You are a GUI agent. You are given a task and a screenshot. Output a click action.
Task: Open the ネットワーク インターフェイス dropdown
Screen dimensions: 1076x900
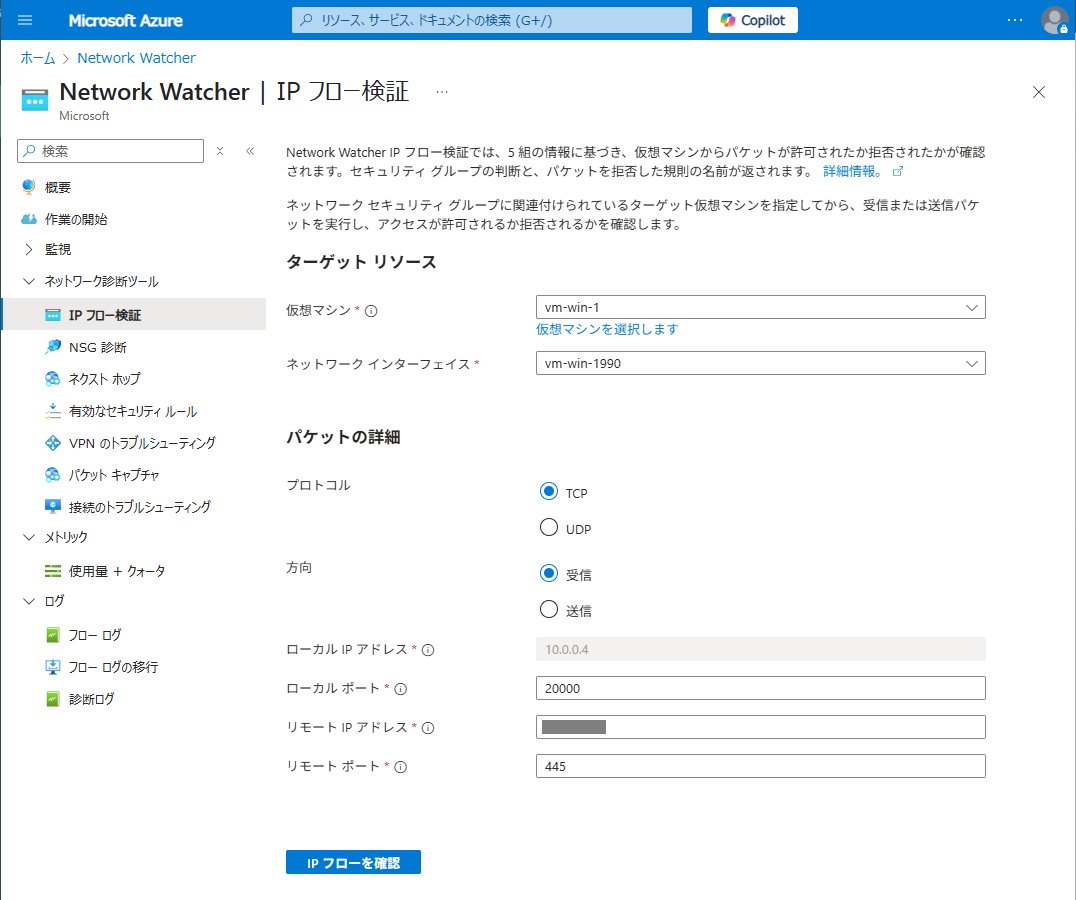(x=760, y=363)
